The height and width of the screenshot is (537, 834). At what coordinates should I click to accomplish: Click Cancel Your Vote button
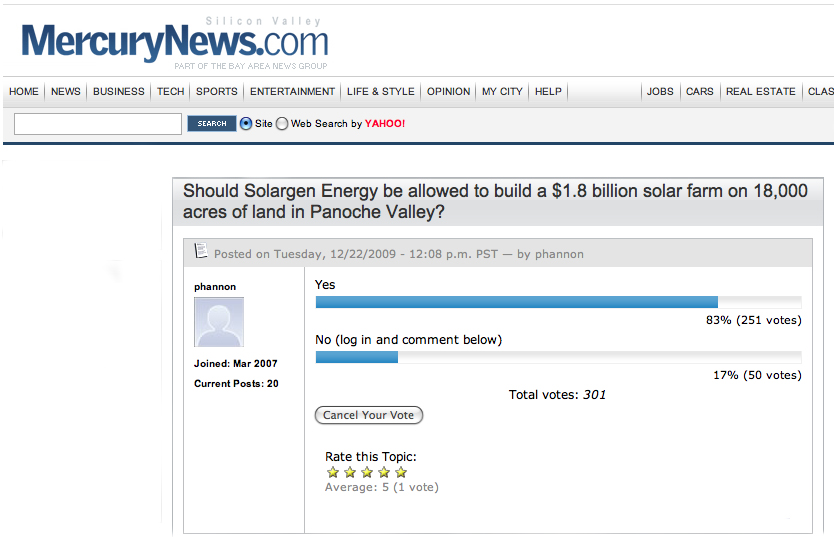click(x=369, y=415)
